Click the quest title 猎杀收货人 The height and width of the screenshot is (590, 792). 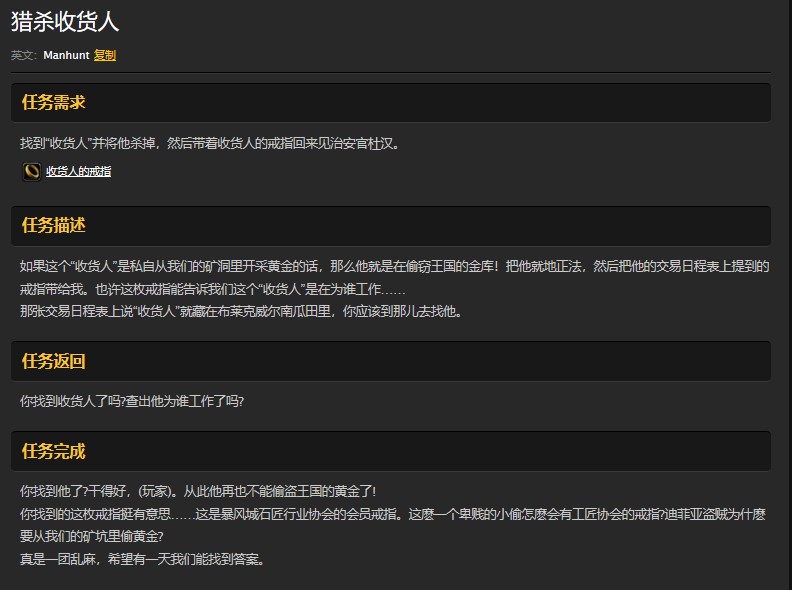[x=64, y=22]
